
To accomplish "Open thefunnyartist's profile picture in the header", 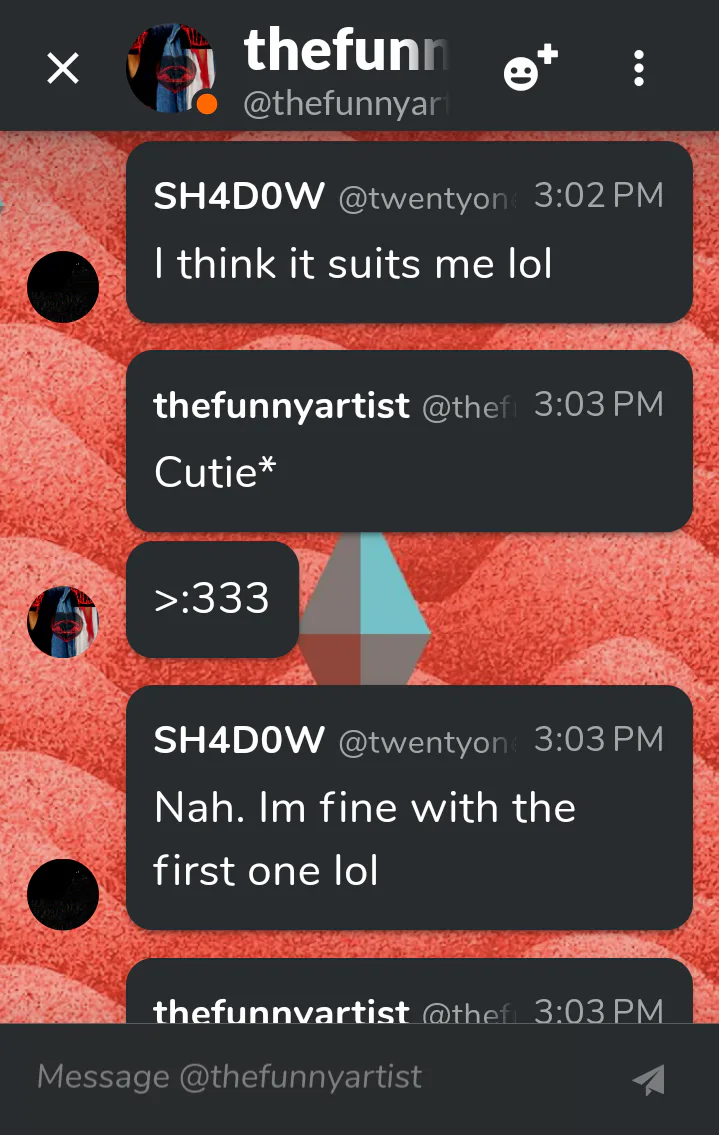I will pos(171,68).
